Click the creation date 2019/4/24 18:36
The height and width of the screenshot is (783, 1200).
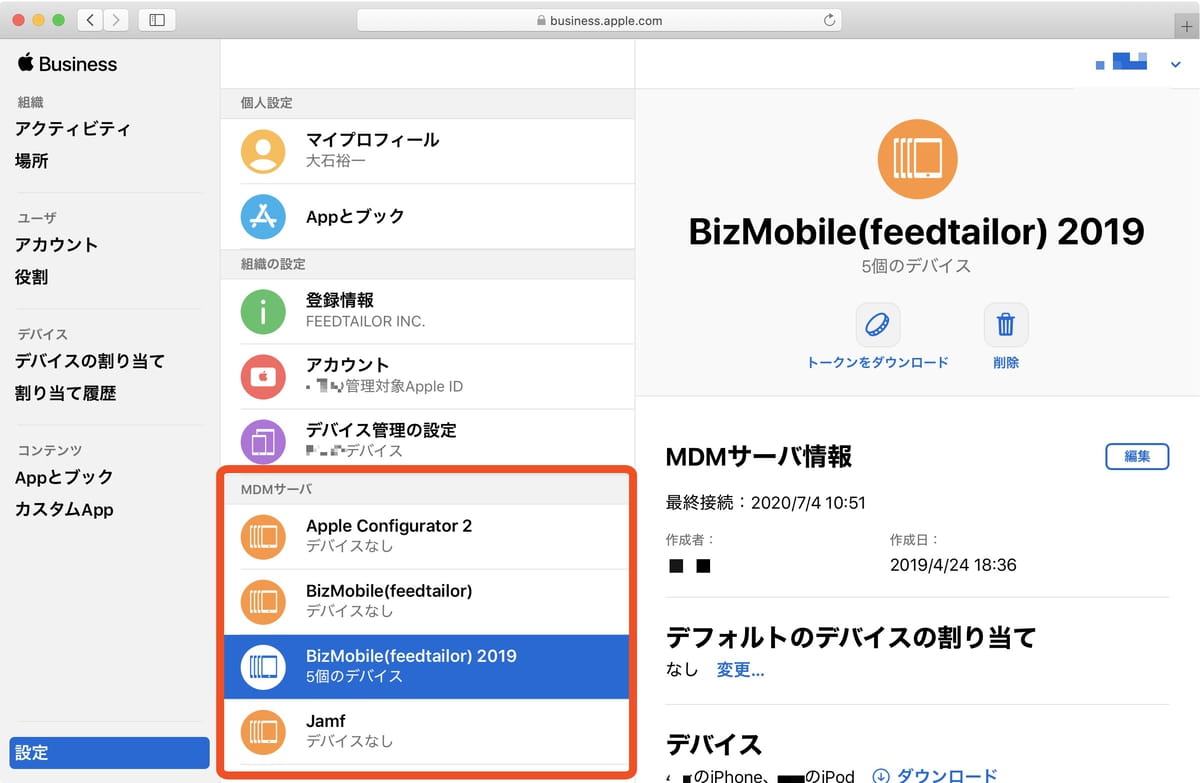coord(953,565)
